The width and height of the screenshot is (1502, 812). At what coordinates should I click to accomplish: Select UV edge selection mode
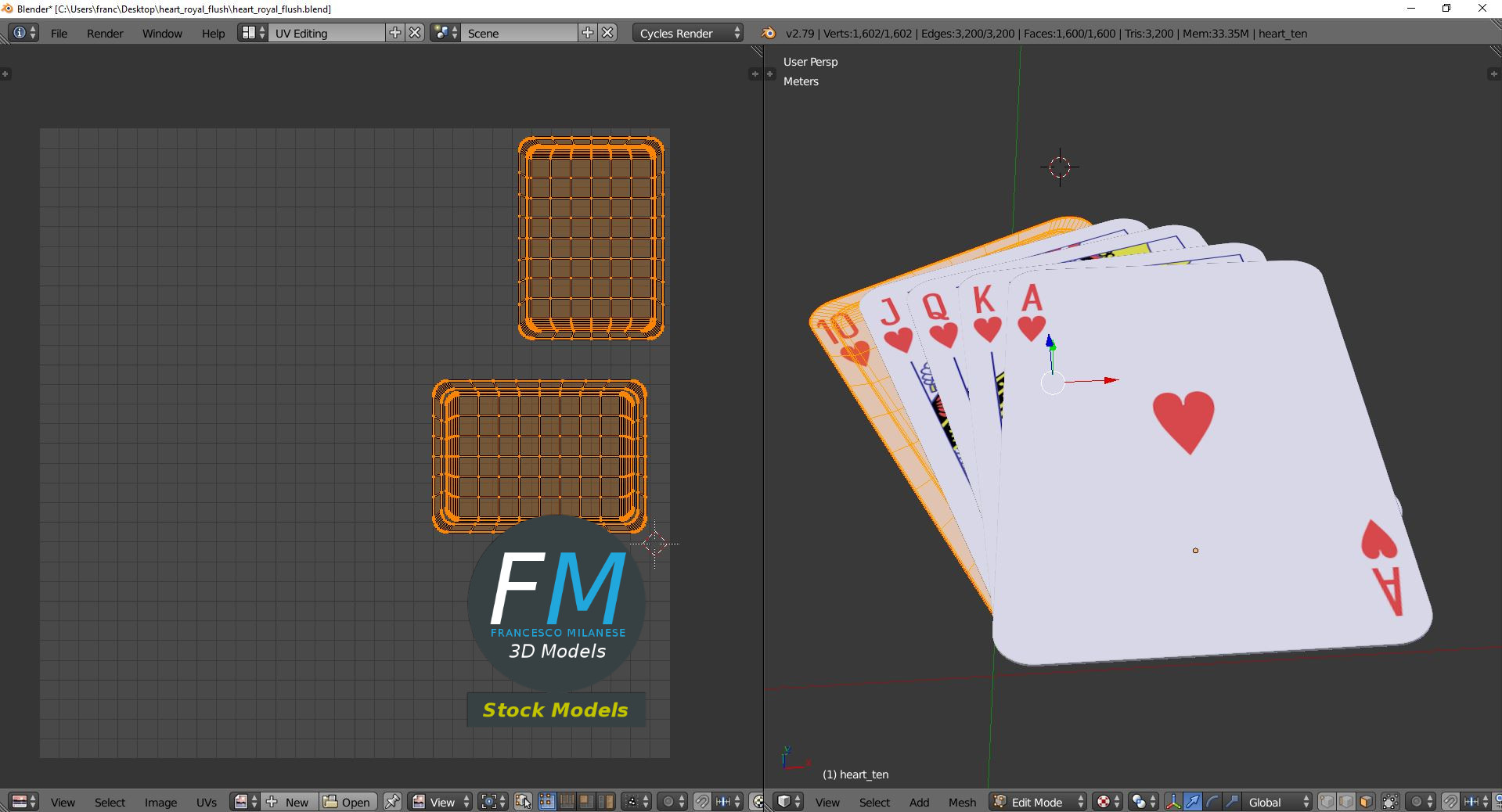point(567,802)
